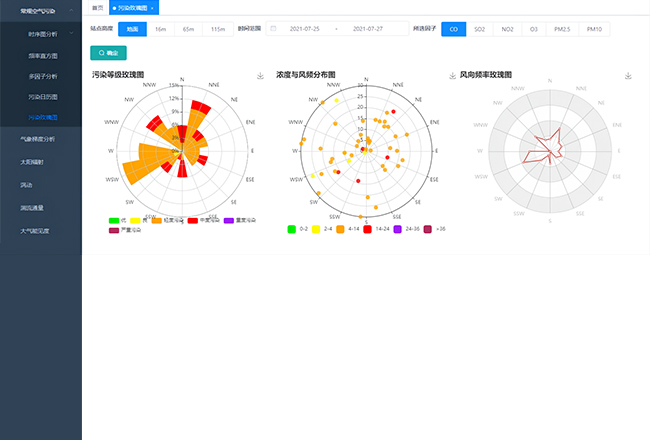Switch the factor to O3
The height and width of the screenshot is (440, 650).
pos(533,29)
